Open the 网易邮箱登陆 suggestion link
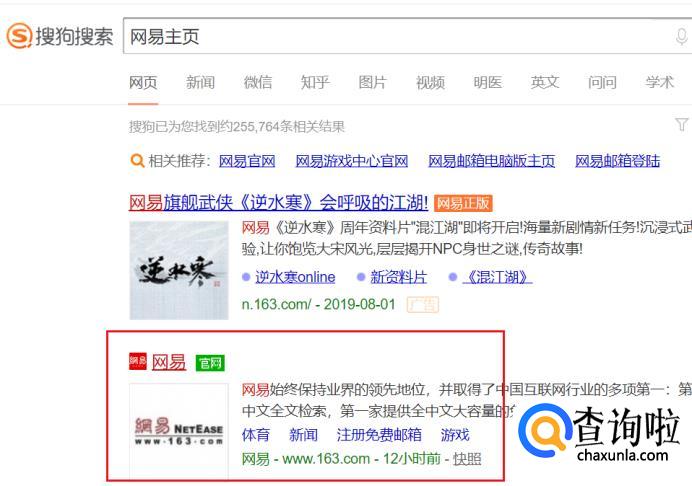Screen dimensions: 692x486 click(617, 161)
